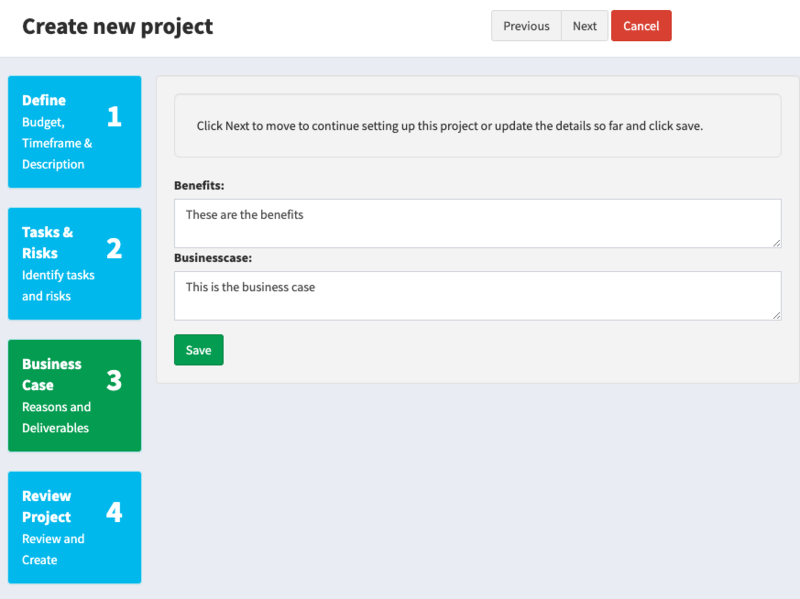Click the Benefits field label
This screenshot has width=800, height=599.
pyautogui.click(x=199, y=186)
